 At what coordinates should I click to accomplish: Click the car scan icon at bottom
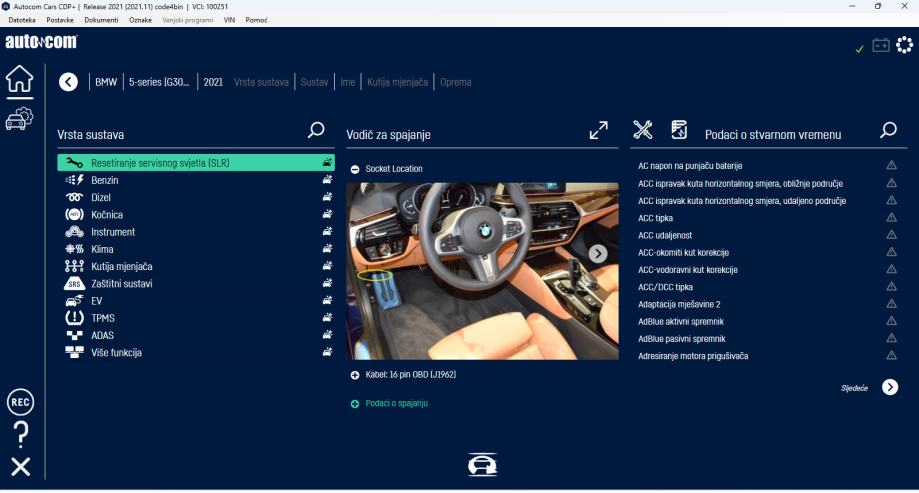coord(482,464)
